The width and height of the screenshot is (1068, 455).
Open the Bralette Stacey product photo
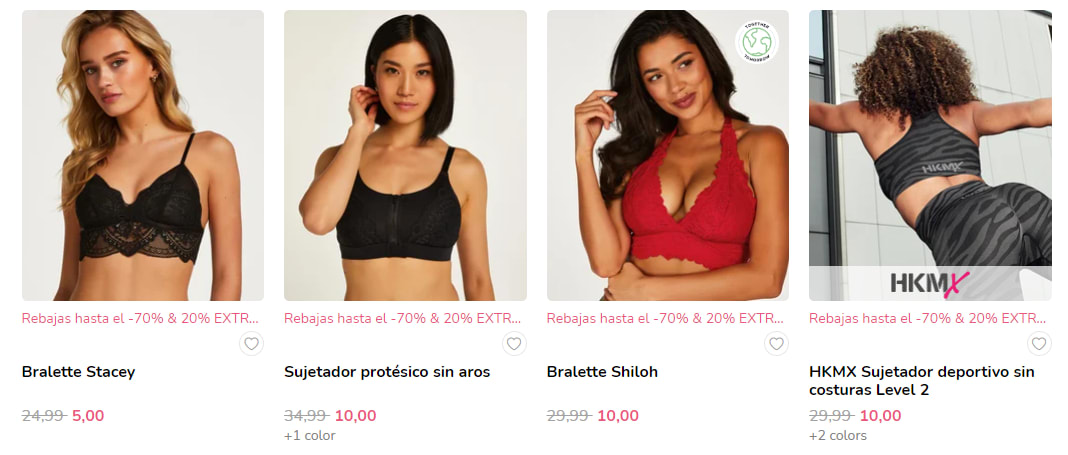pyautogui.click(x=142, y=155)
